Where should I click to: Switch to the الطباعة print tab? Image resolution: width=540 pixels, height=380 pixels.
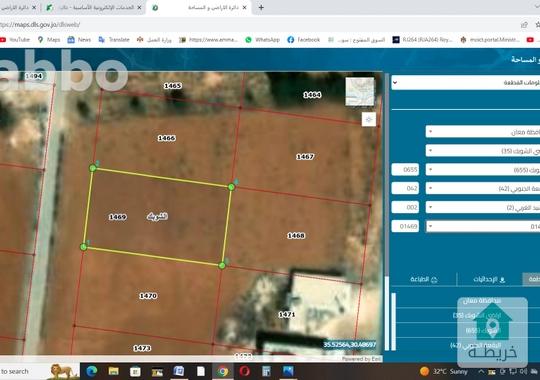[424, 279]
